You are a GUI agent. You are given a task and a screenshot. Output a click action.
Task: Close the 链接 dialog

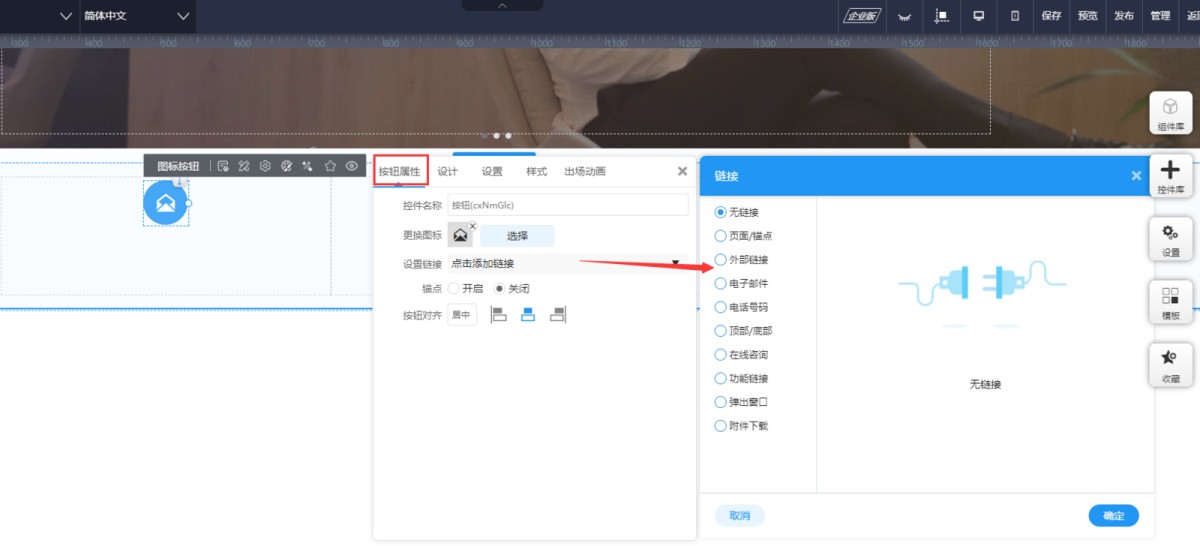[x=1136, y=175]
